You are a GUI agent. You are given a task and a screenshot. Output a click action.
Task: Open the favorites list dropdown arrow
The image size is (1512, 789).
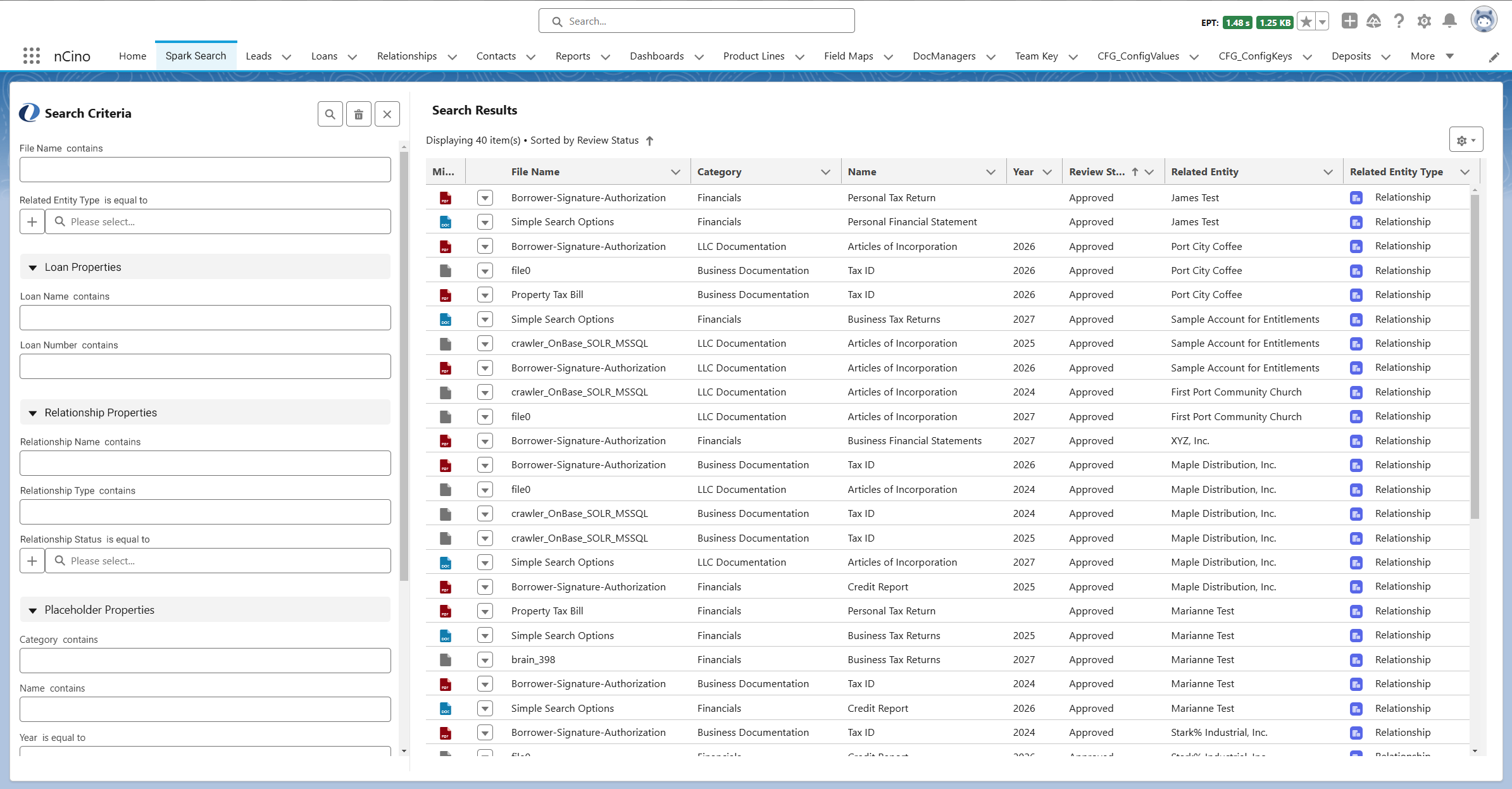[x=1322, y=22]
